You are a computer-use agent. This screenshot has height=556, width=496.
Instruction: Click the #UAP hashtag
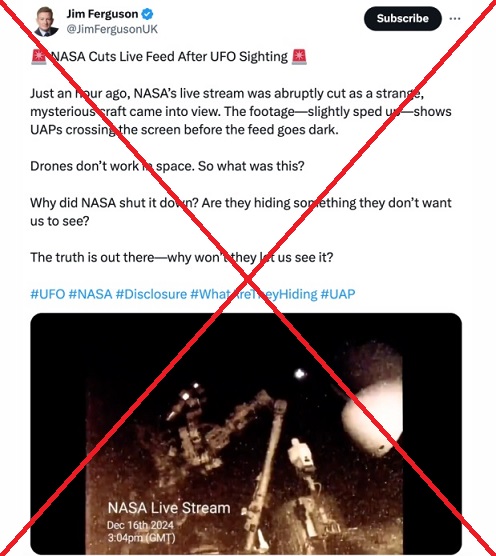[x=338, y=294]
